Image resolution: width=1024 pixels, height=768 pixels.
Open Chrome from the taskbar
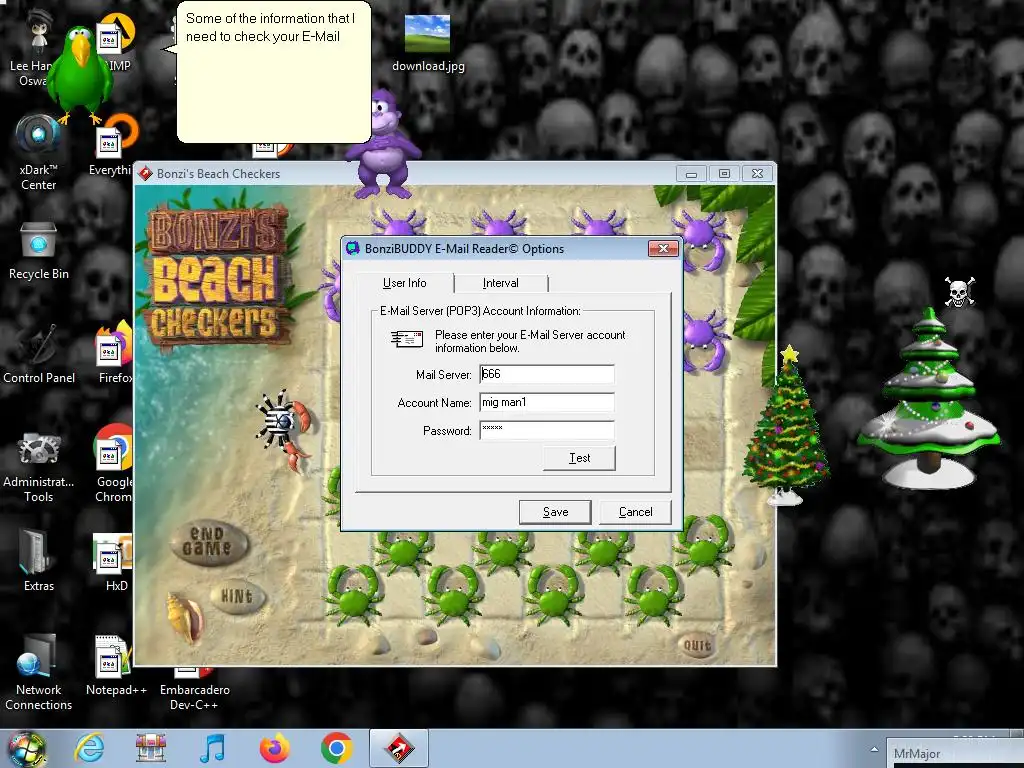point(336,748)
